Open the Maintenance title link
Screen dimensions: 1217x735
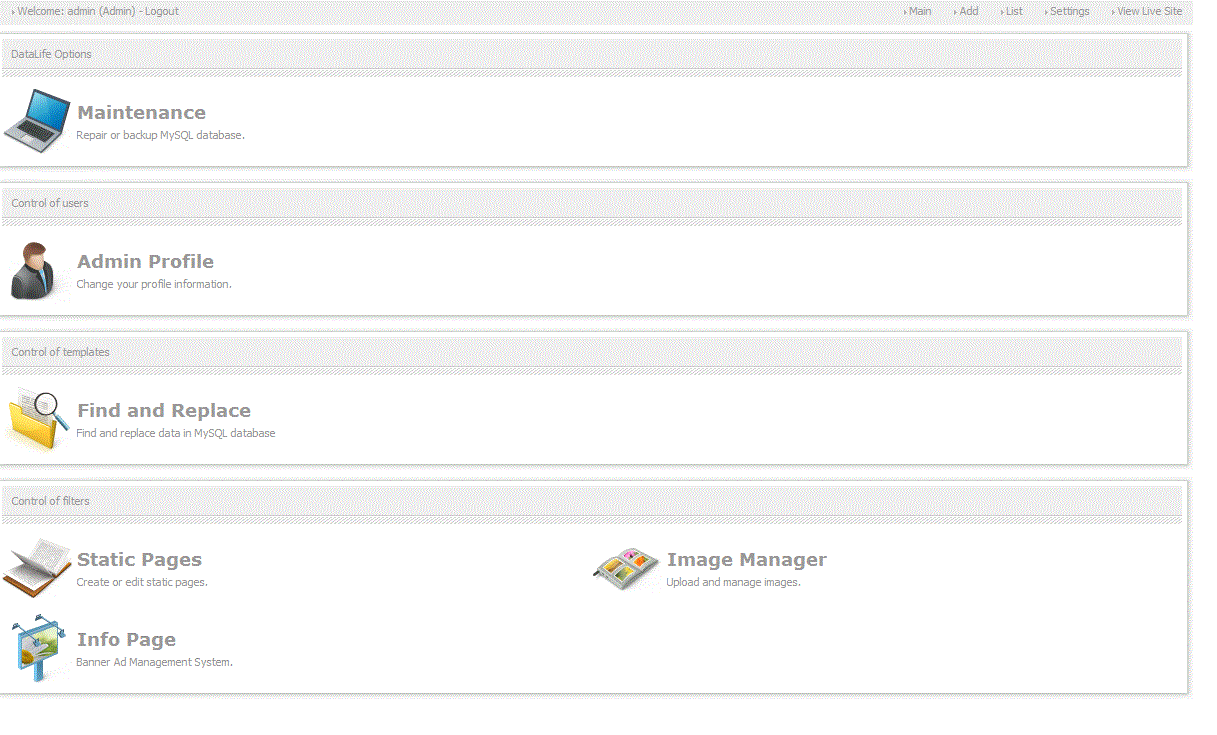coord(141,113)
